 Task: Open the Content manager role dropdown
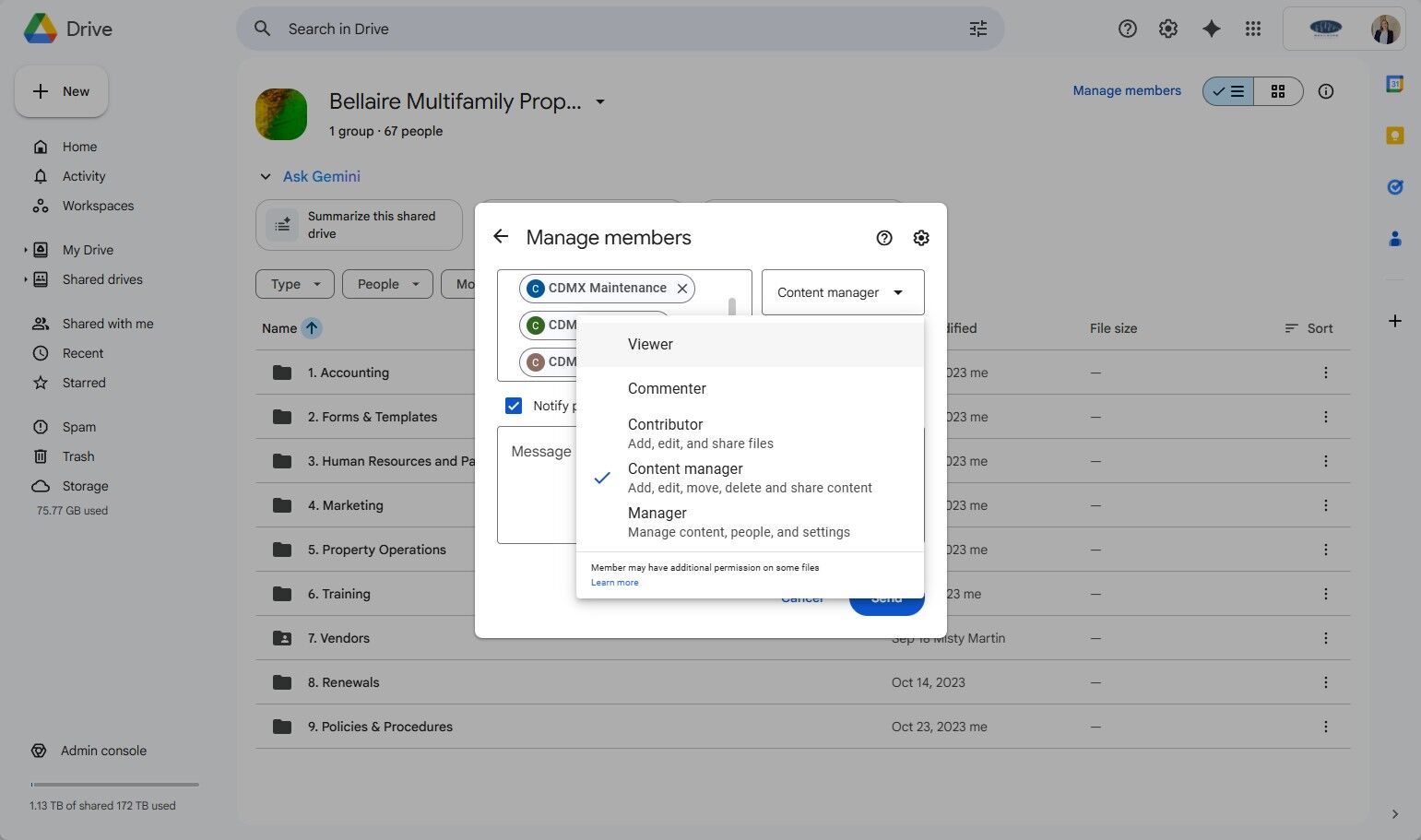842,292
